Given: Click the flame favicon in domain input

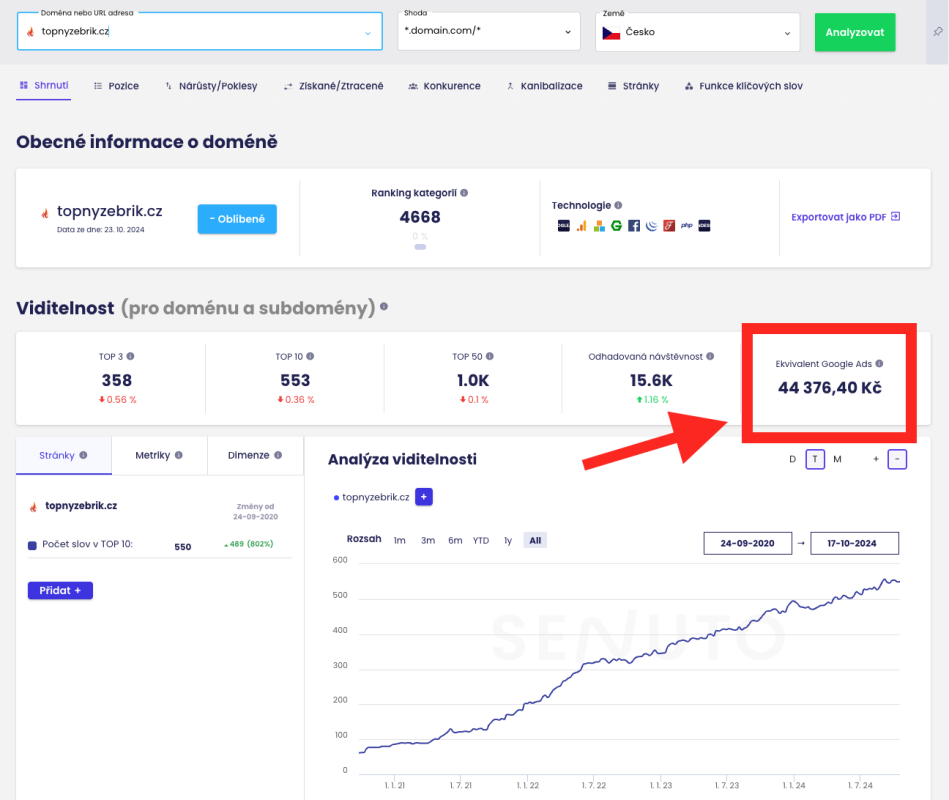Looking at the screenshot, I should (x=30, y=31).
